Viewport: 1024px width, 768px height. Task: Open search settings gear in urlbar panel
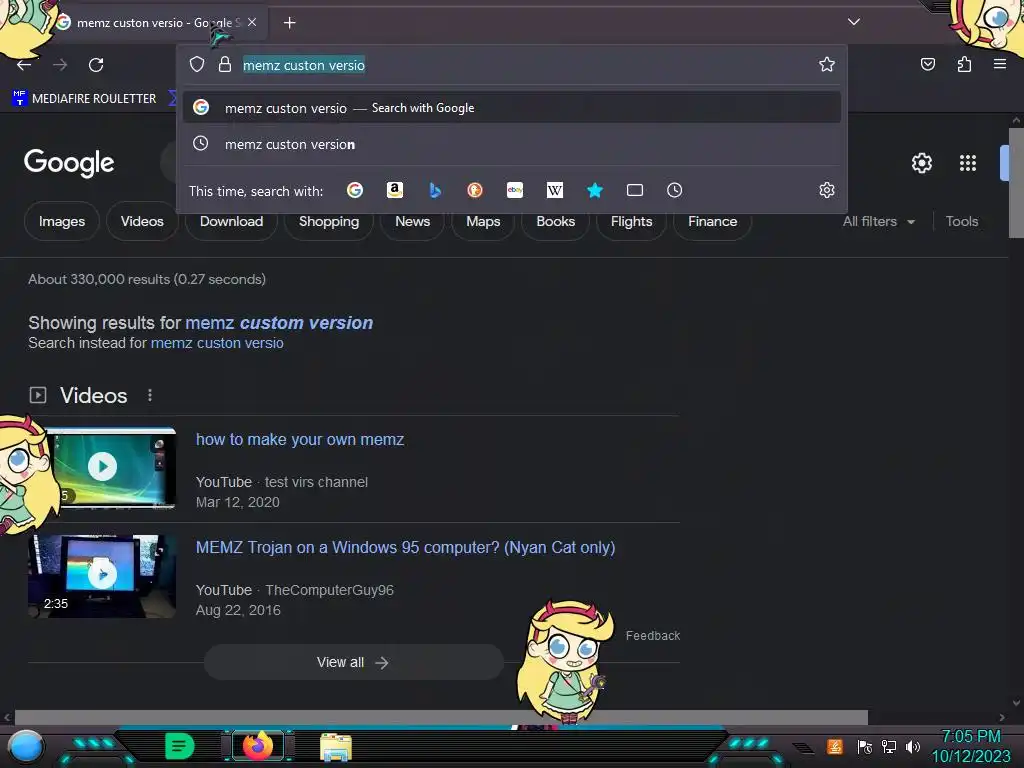[827, 190]
